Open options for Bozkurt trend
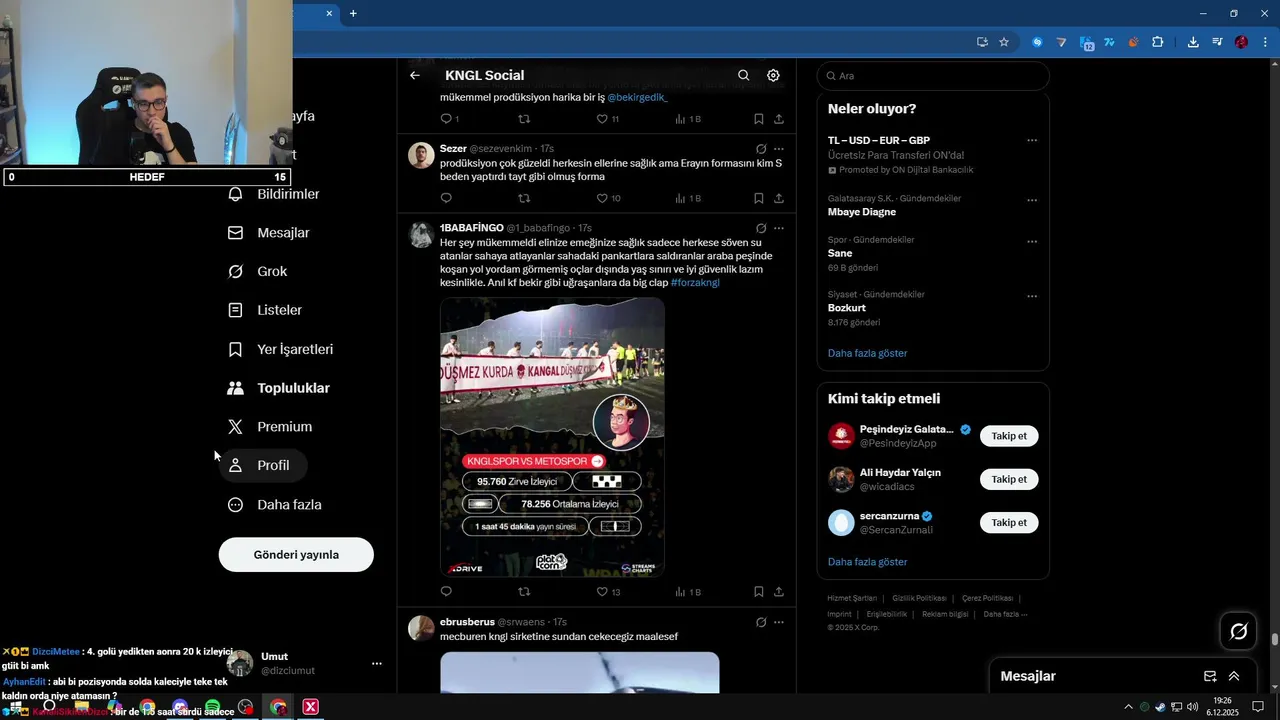Screen dimensions: 1280x720 coord(1032,296)
